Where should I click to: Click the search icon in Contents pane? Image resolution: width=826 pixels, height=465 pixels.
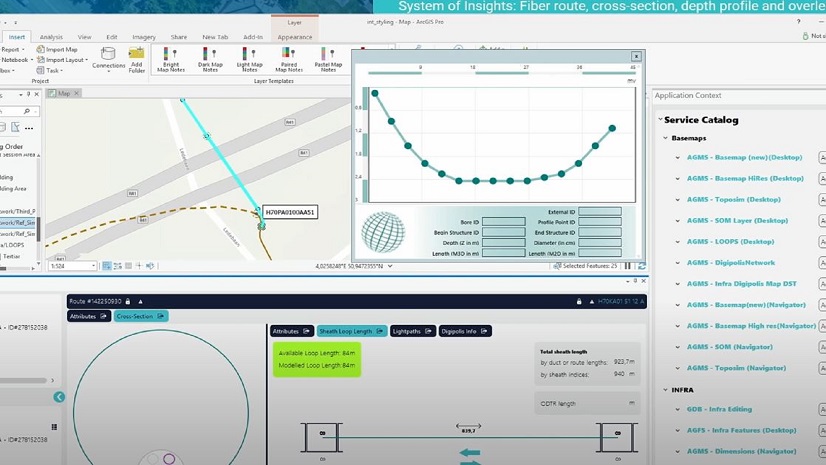pos(27,111)
